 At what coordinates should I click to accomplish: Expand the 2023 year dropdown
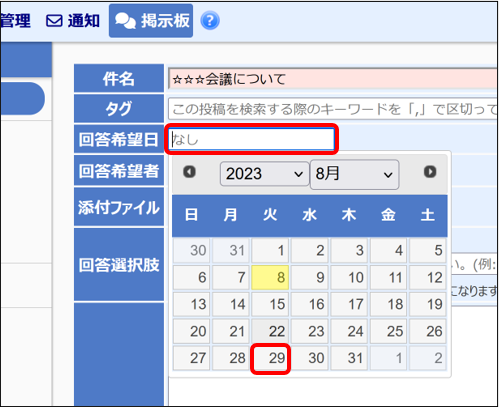click(264, 174)
